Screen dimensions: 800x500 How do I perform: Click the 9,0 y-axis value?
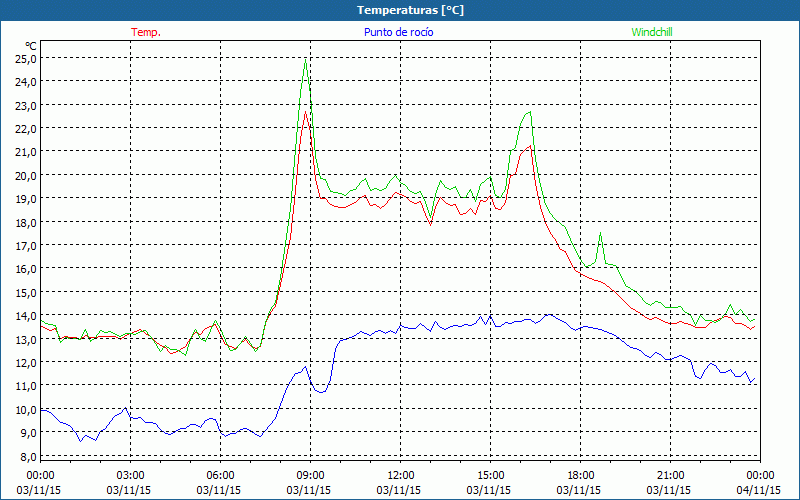click(28, 433)
